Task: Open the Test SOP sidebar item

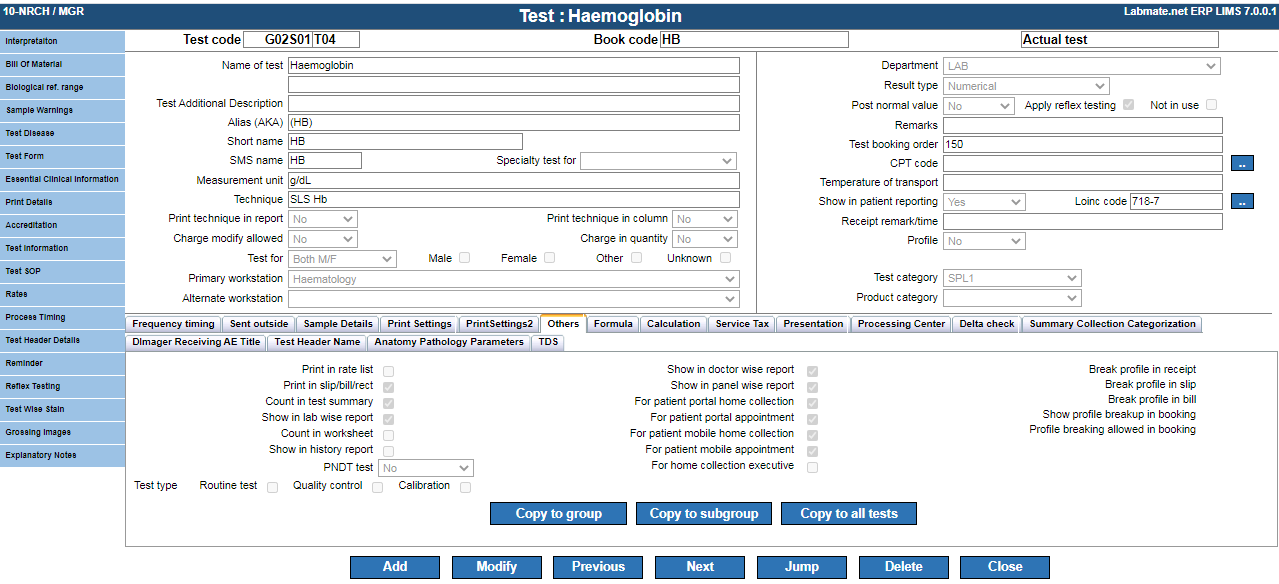Action: [62, 271]
